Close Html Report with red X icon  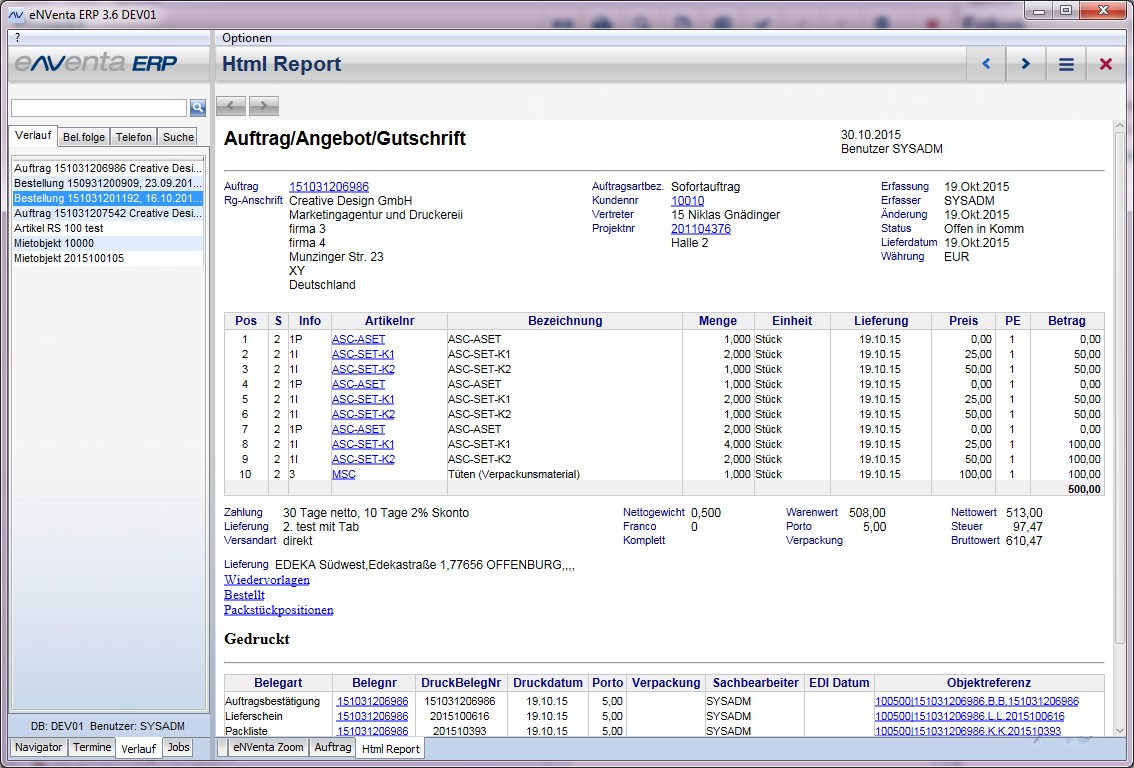[1106, 64]
